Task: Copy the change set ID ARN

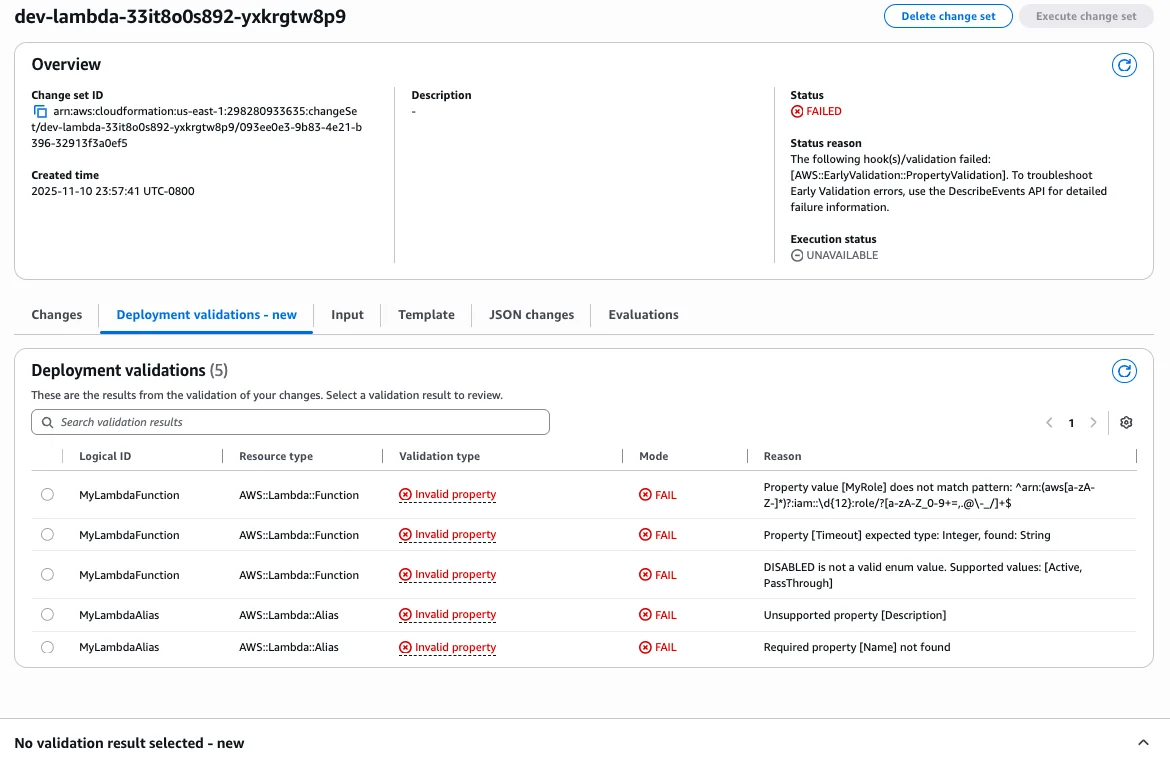Action: pos(40,111)
